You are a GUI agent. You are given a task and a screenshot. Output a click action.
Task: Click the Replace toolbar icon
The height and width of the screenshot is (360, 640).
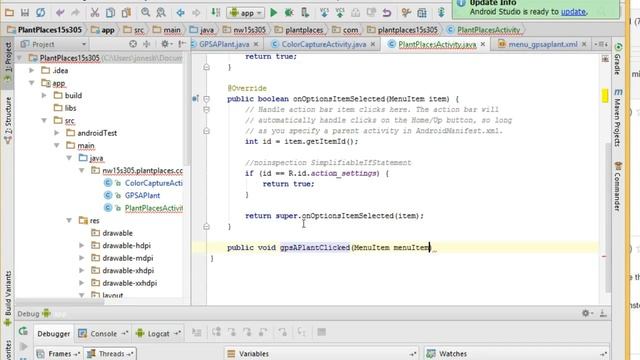tap(161, 13)
